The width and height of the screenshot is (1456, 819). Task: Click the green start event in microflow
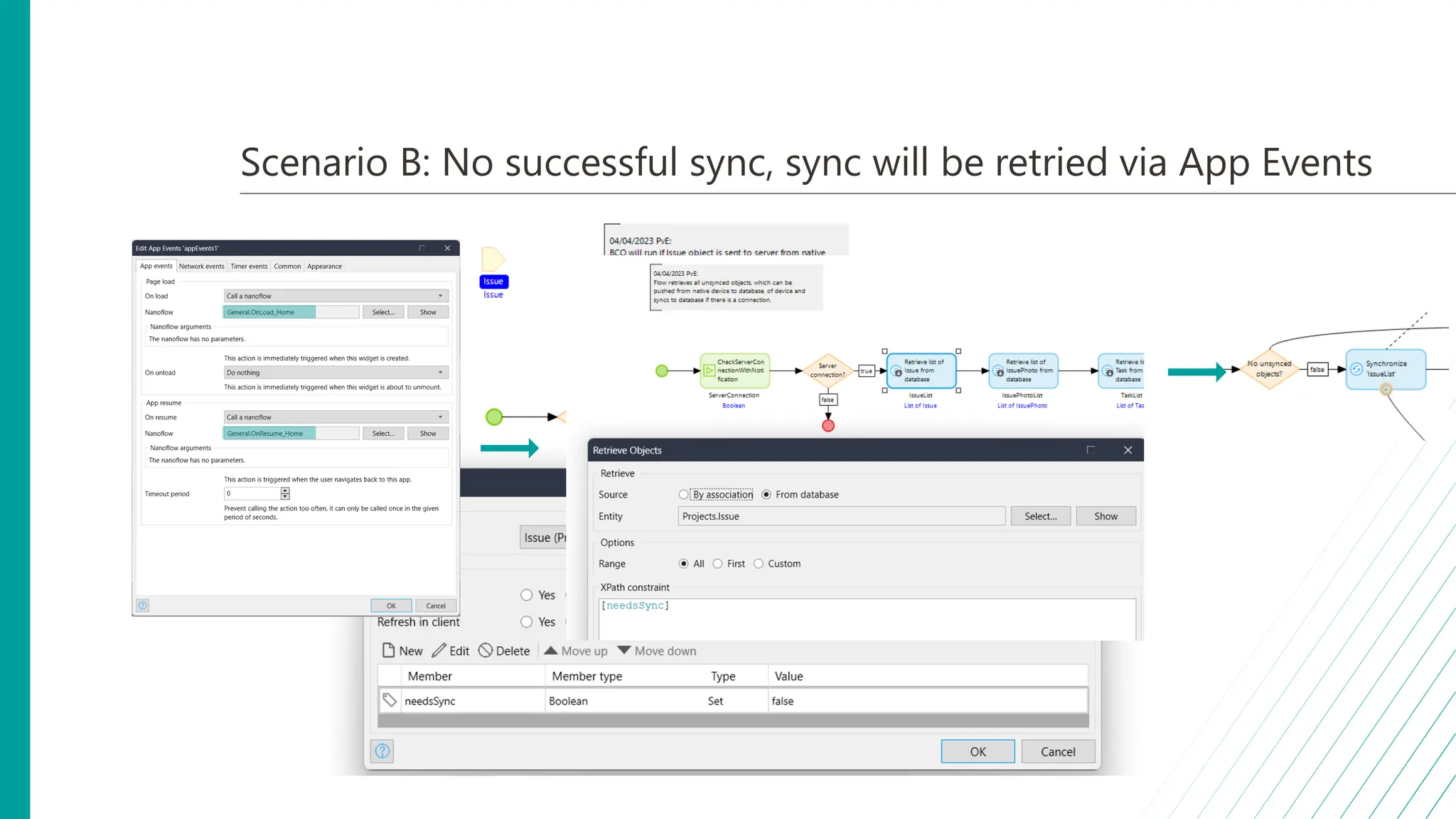[x=662, y=371]
